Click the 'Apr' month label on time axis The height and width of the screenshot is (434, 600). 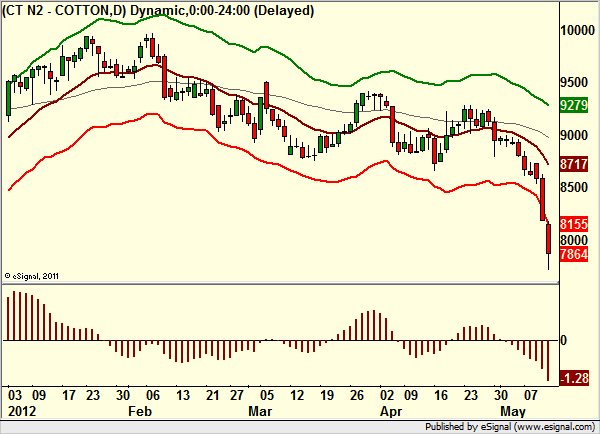pyautogui.click(x=391, y=411)
